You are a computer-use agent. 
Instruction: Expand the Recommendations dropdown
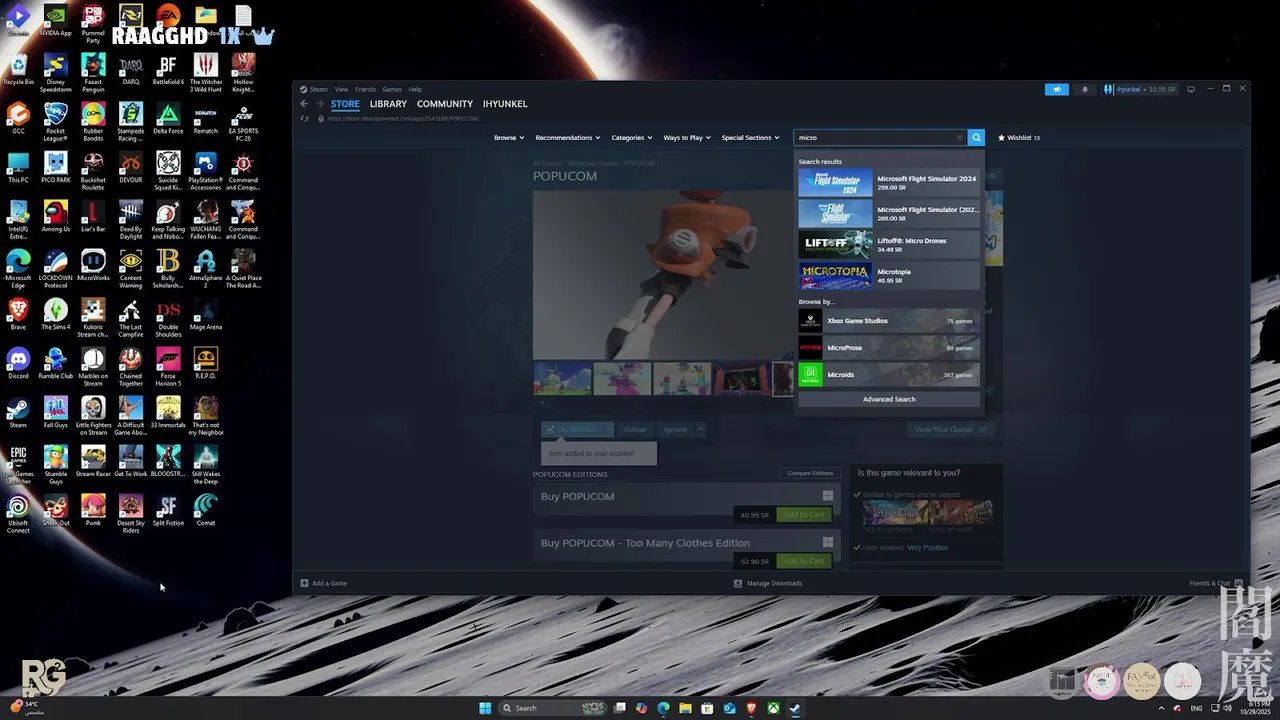pos(567,138)
